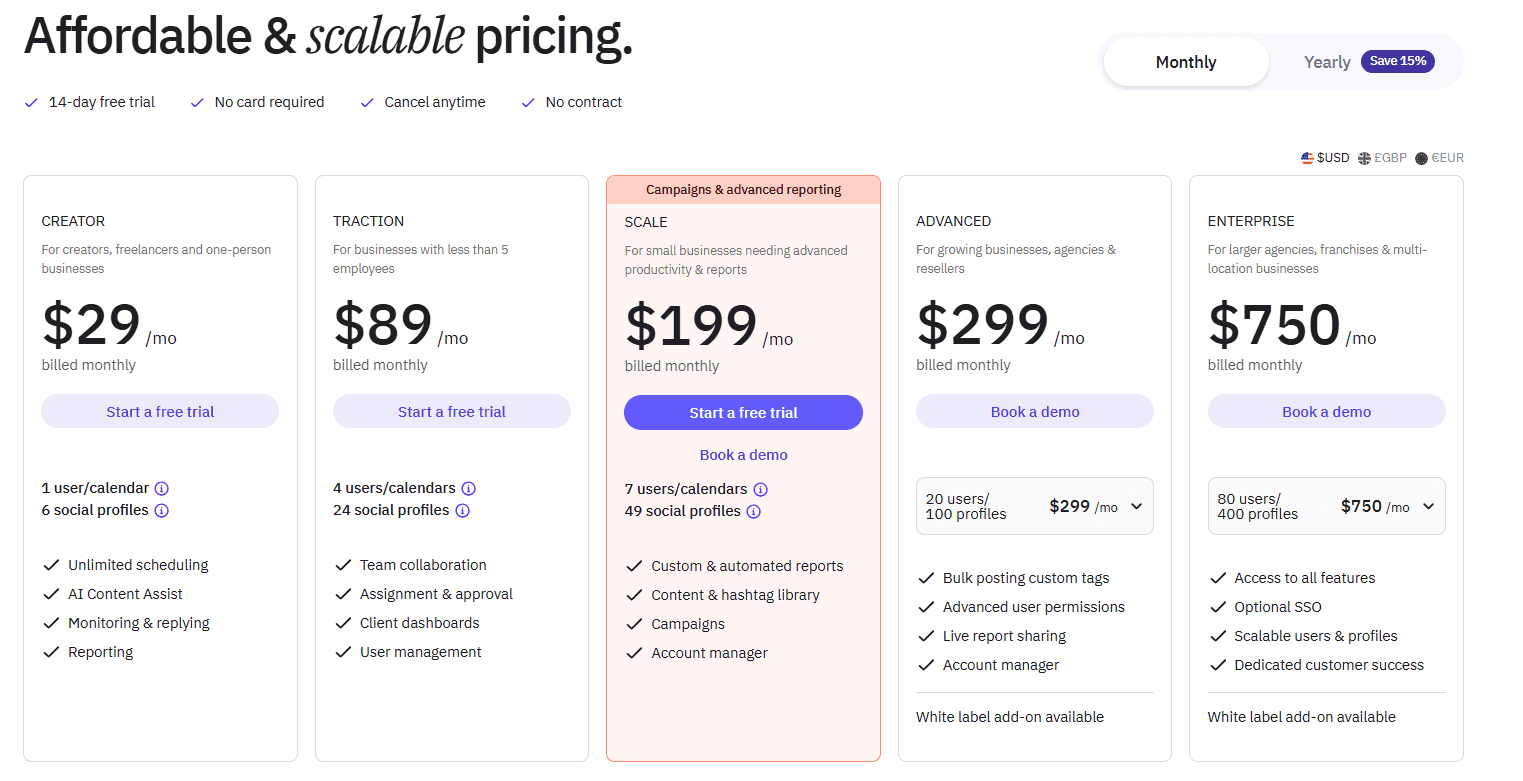The height and width of the screenshot is (781, 1523).
Task: Click the info icon beside "7 users/calendars" on Scale
Action: click(761, 489)
